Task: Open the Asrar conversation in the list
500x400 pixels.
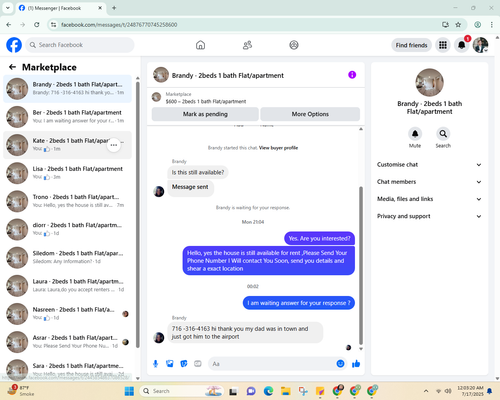Action: tap(68, 342)
